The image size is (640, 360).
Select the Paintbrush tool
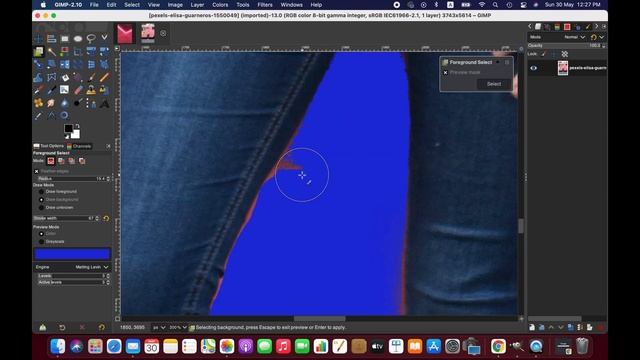coord(91,77)
